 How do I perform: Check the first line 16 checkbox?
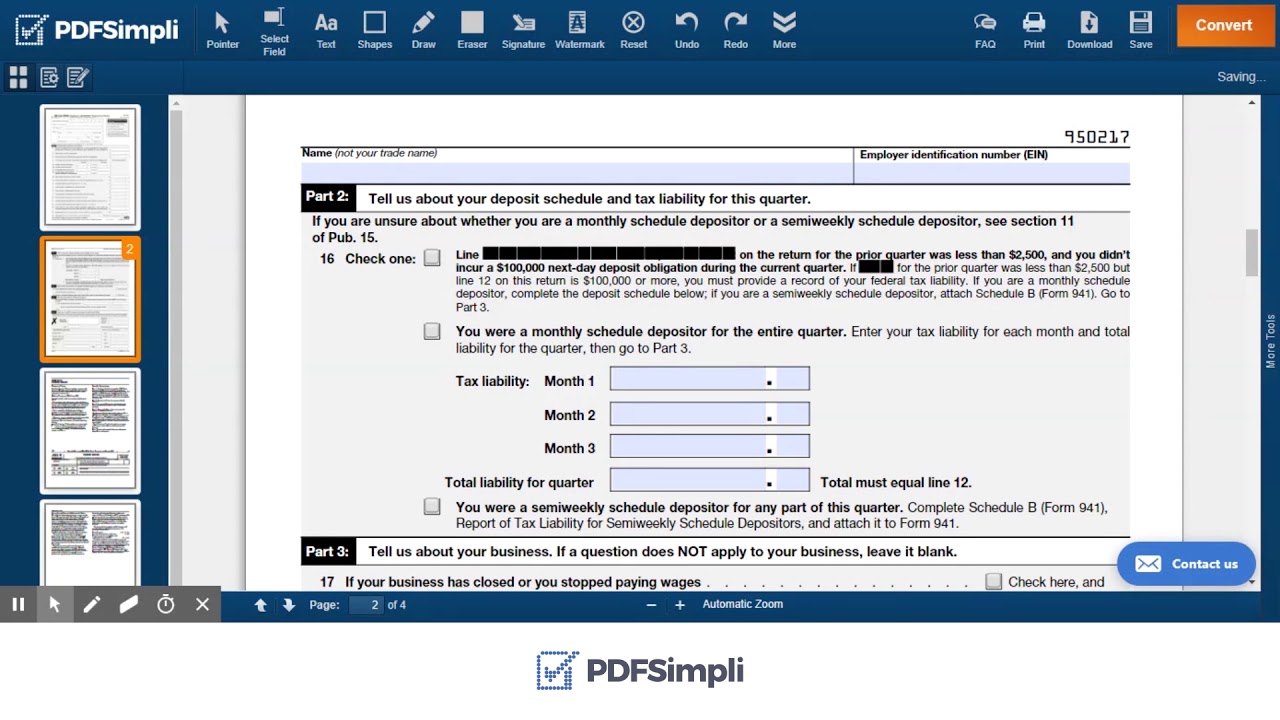point(432,258)
